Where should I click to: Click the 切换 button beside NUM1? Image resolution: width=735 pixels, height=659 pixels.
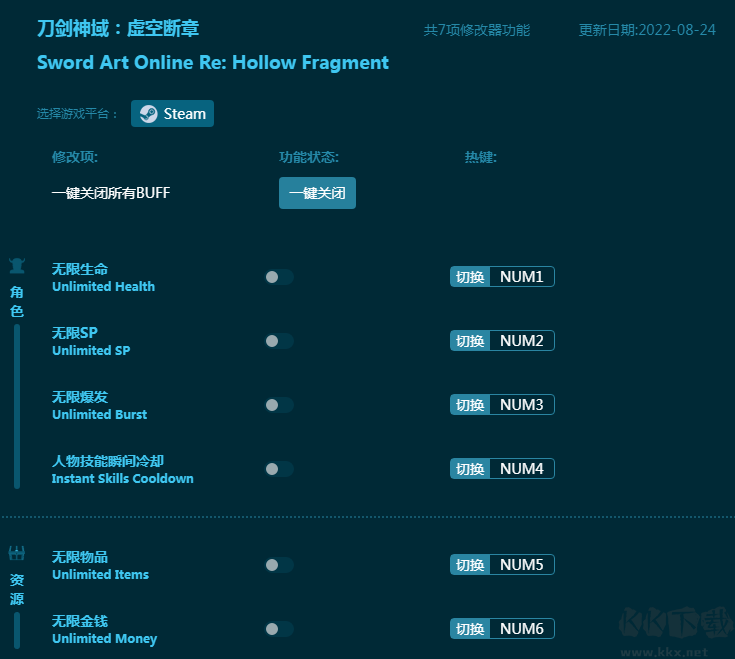(x=470, y=277)
